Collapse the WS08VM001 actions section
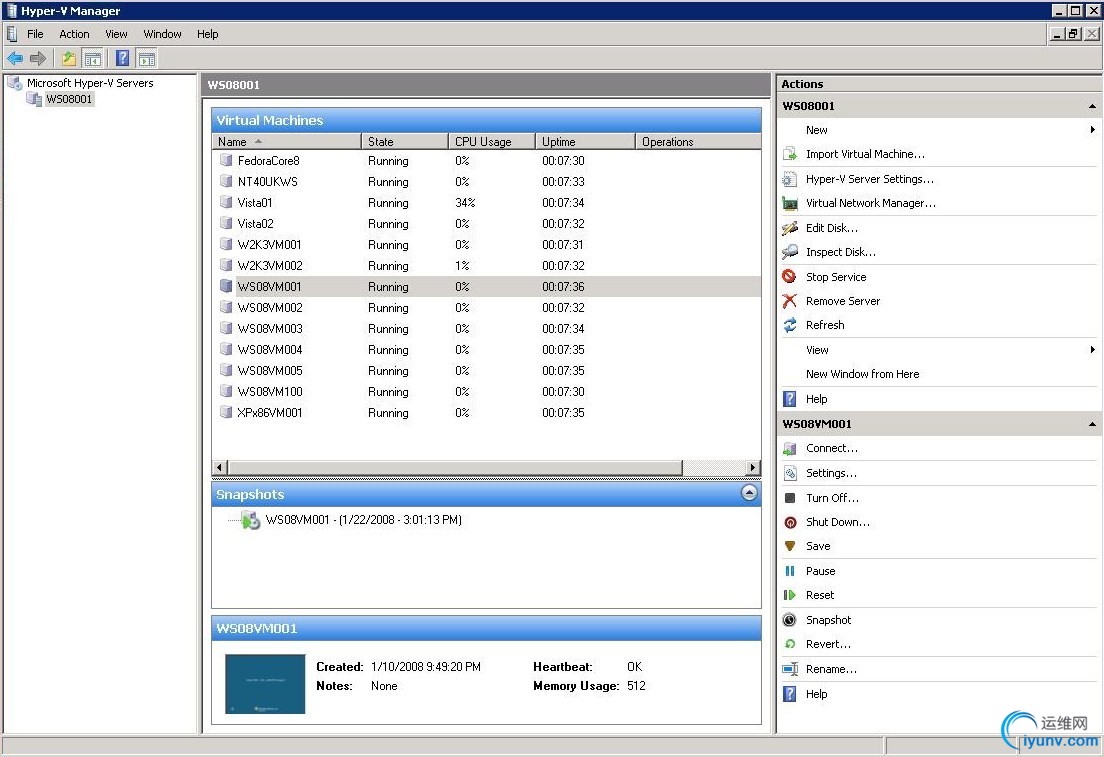This screenshot has width=1104, height=757. (1092, 424)
